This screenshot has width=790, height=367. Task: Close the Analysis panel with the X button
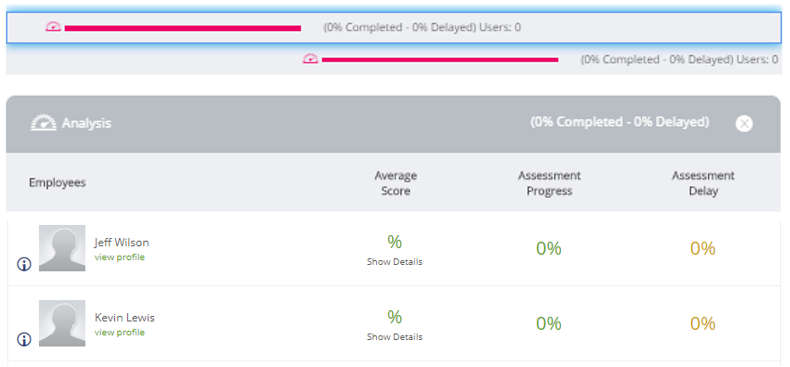[x=744, y=124]
